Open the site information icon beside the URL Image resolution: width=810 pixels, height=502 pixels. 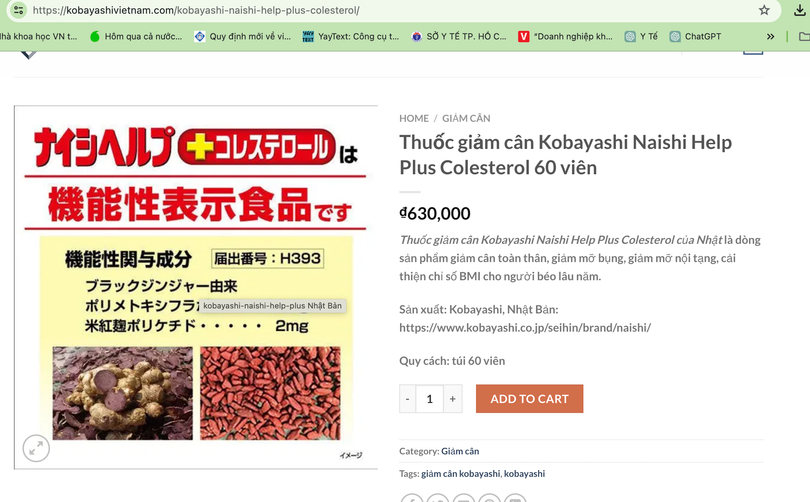19,10
